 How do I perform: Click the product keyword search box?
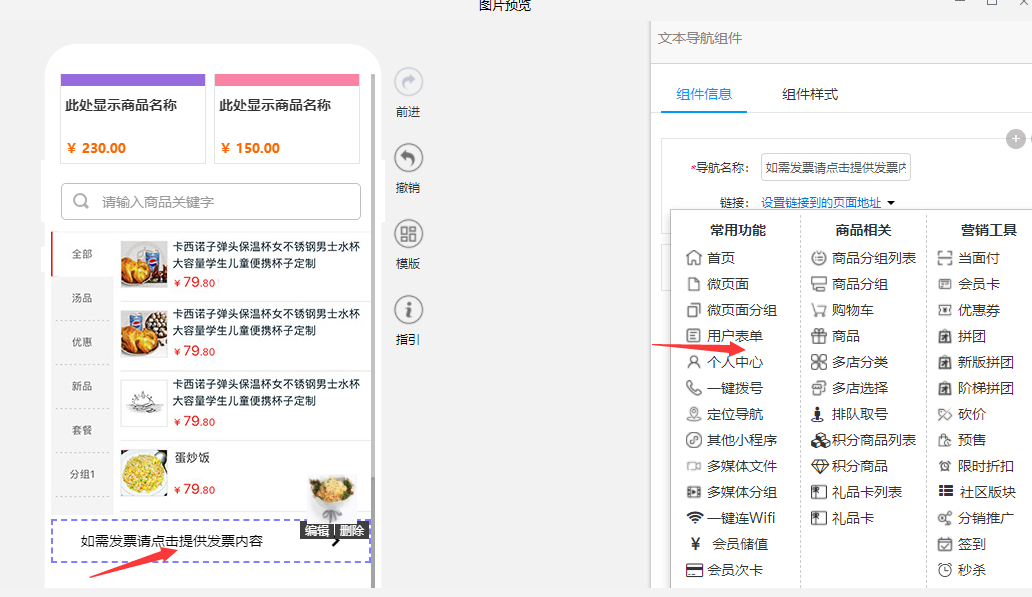[x=211, y=202]
